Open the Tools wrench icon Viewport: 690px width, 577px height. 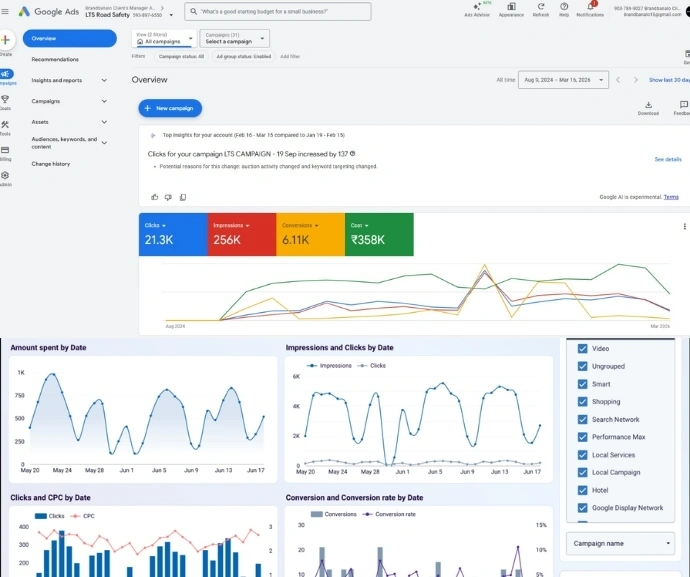click(5, 126)
